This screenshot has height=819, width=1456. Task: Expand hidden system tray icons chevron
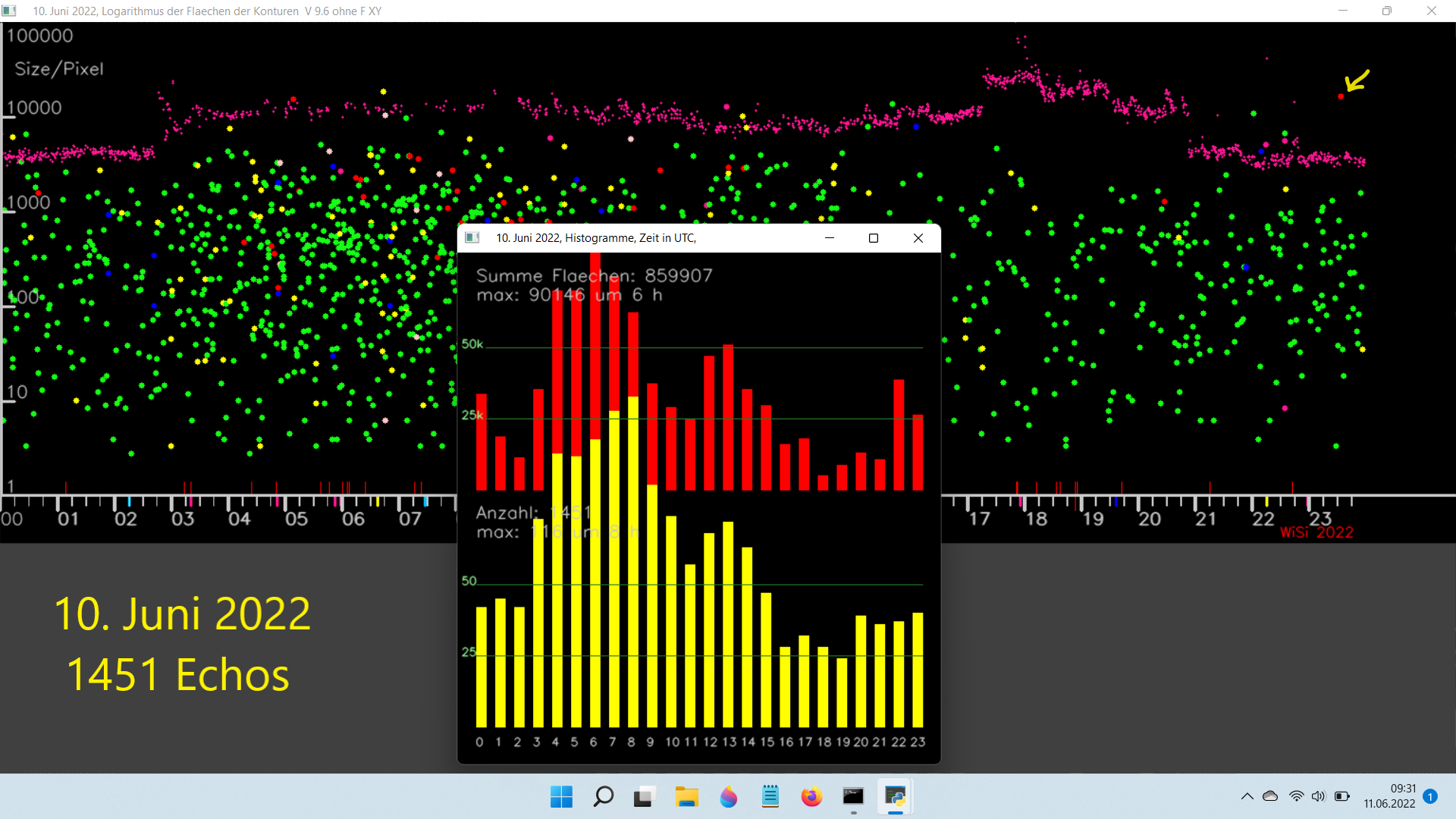1247,796
